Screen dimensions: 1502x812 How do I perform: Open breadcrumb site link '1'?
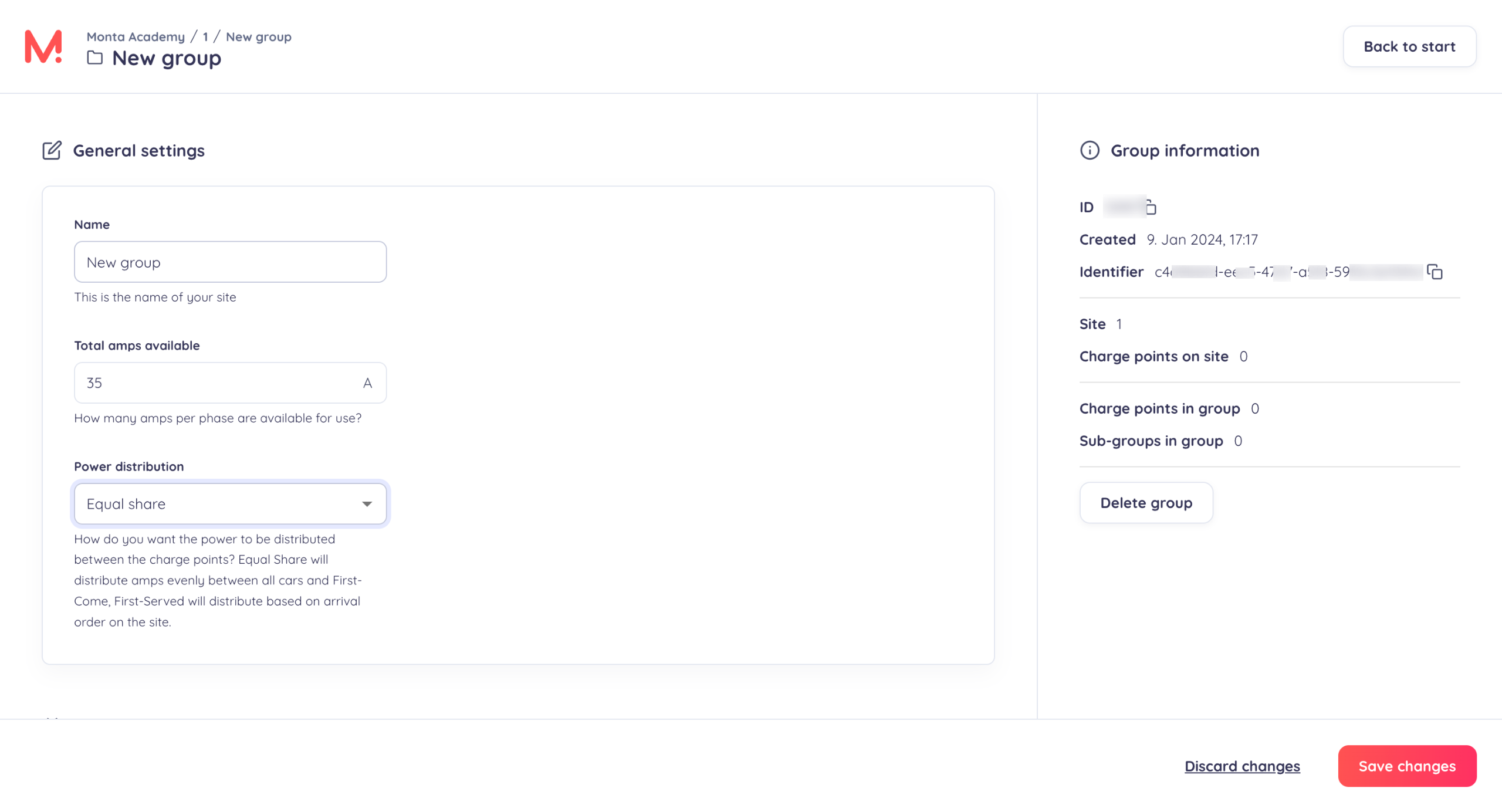pos(205,36)
